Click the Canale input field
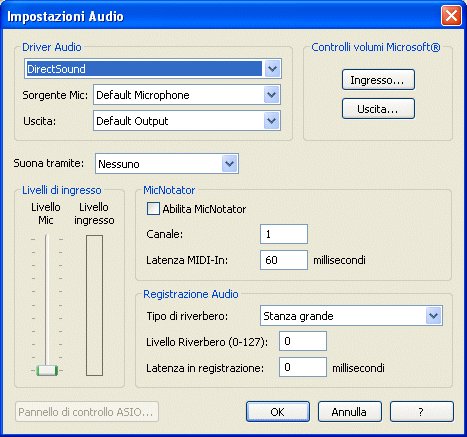The height and width of the screenshot is (437, 467). [284, 234]
